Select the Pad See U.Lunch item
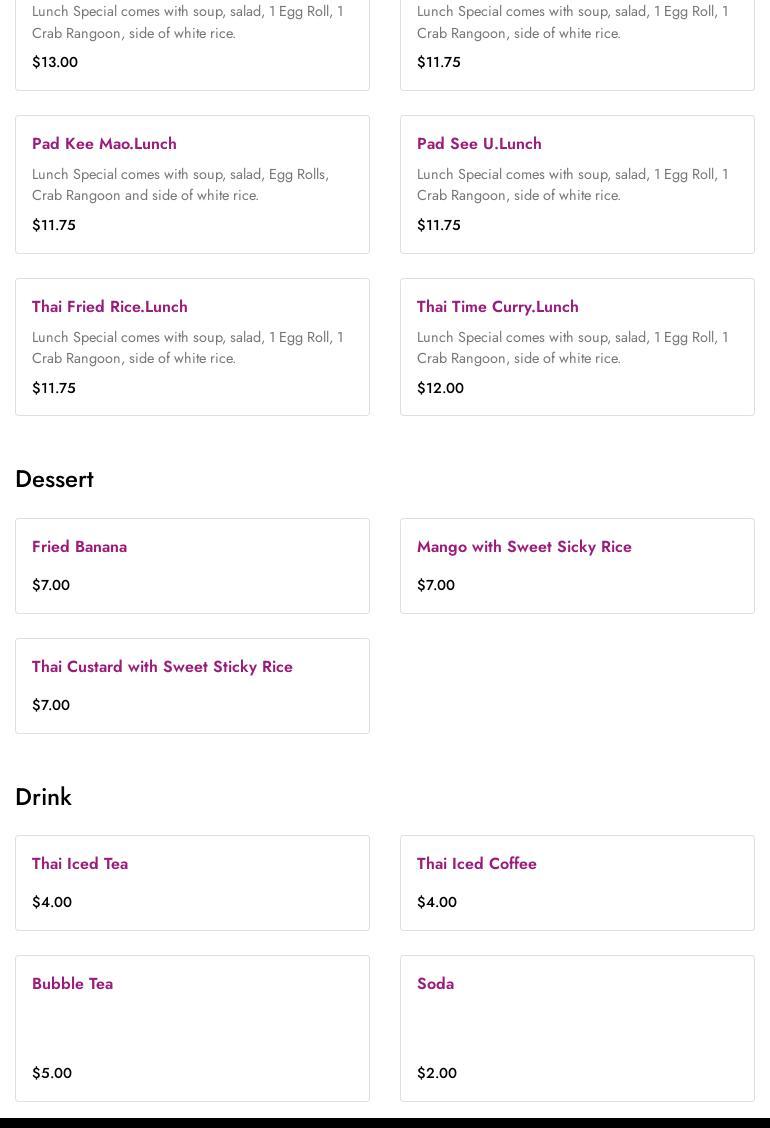Viewport: 770px width, 1128px height. point(479,144)
